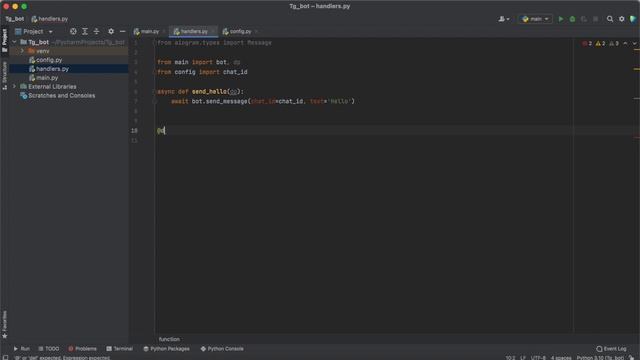The image size is (640, 360).
Task: Go to next highlighted error arrow
Action: (x=634, y=43)
